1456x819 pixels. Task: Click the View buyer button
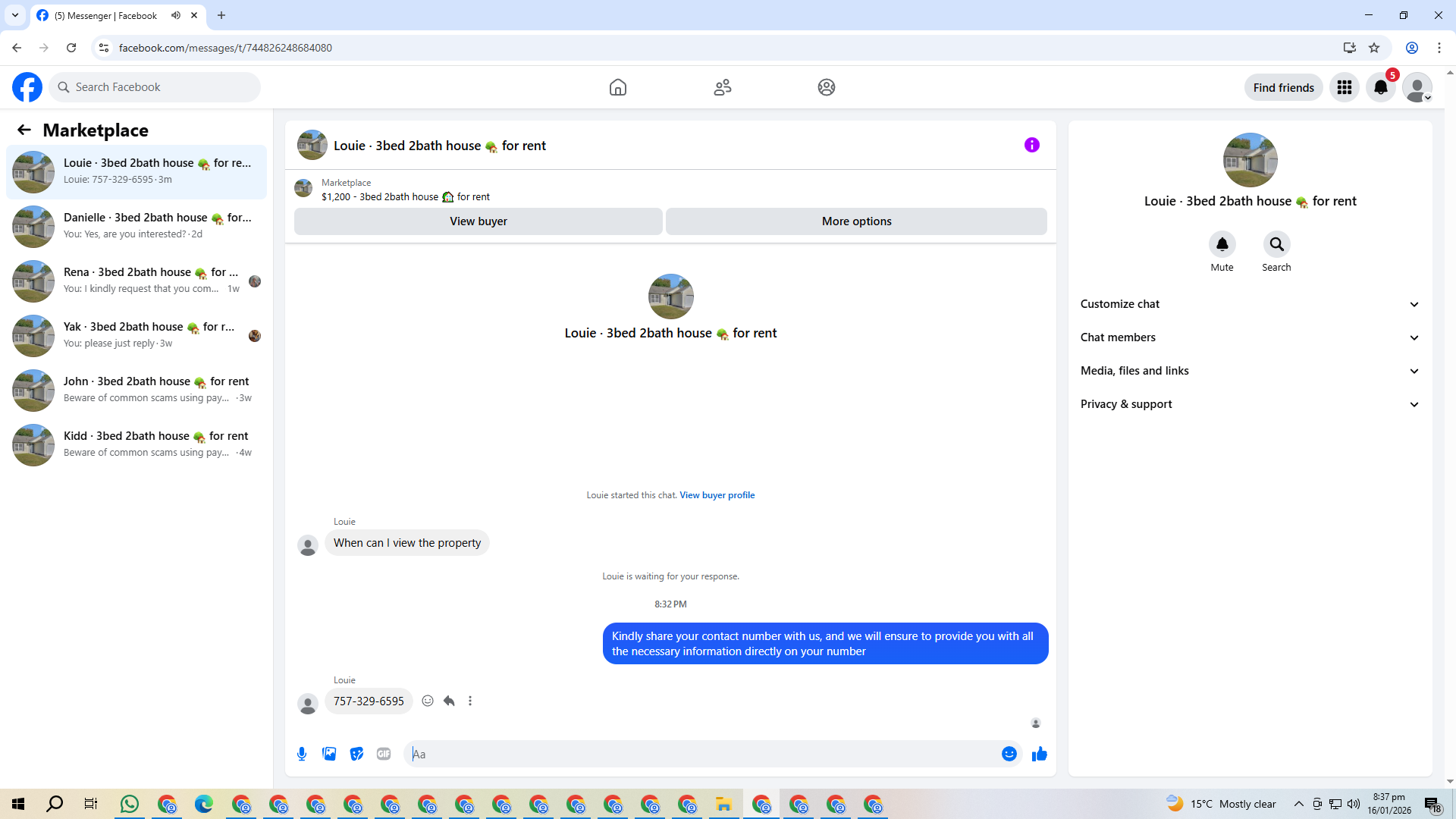478,221
